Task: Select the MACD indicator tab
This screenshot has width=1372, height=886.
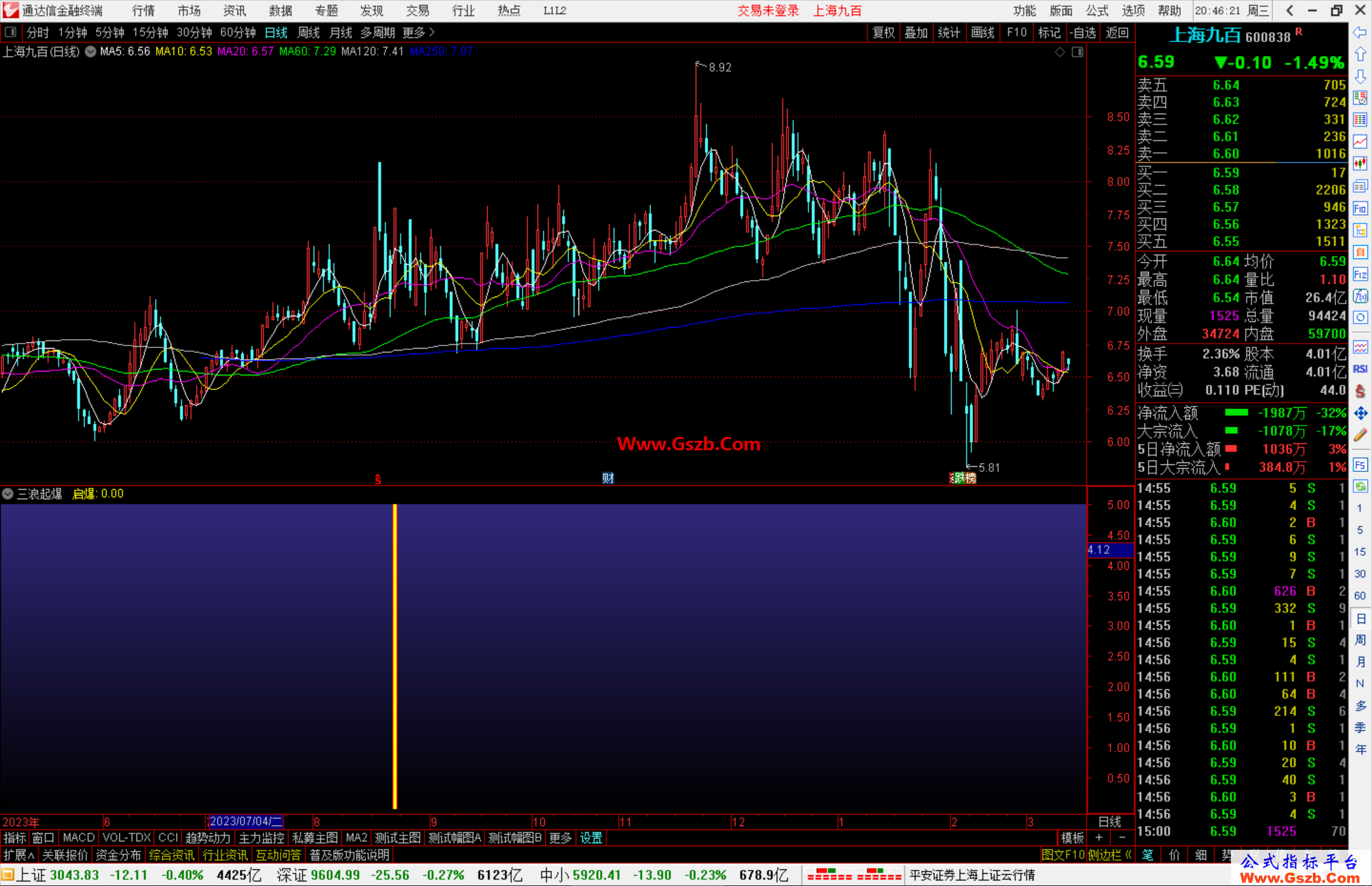Action: (x=79, y=838)
